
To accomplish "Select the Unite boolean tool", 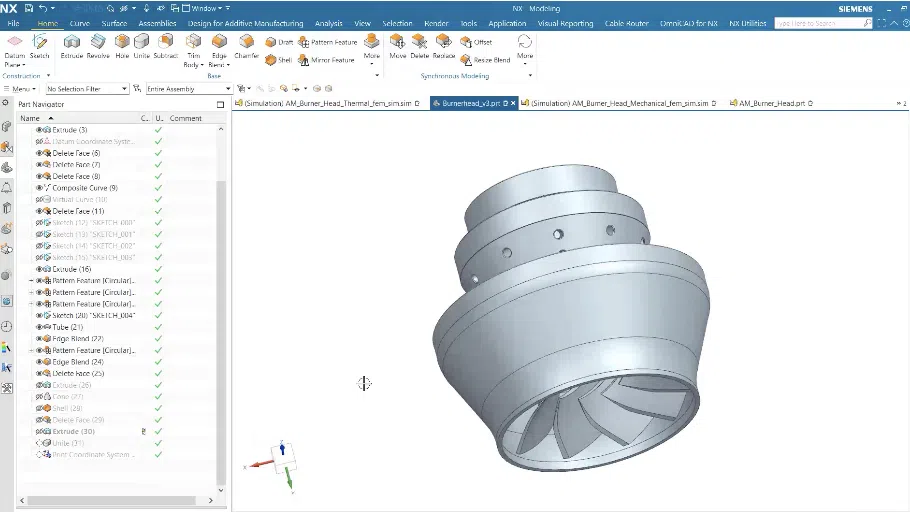I will point(142,46).
